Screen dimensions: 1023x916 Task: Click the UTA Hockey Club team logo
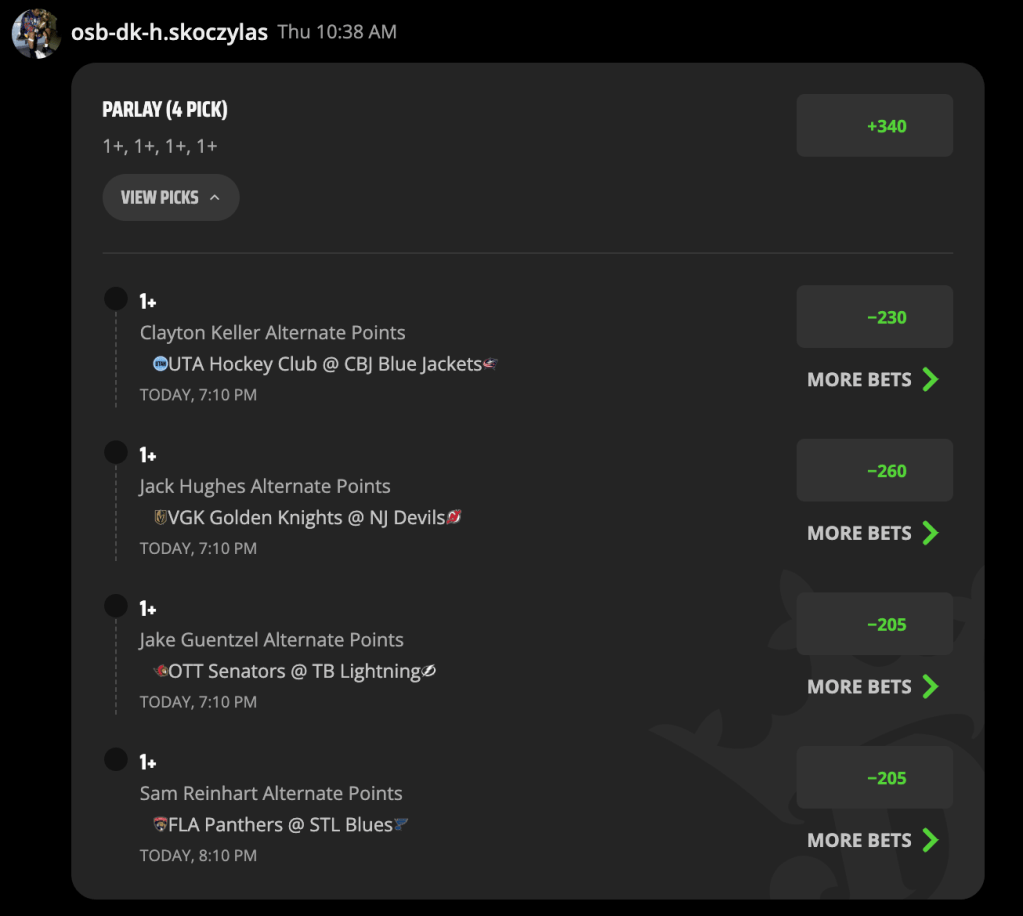click(160, 364)
